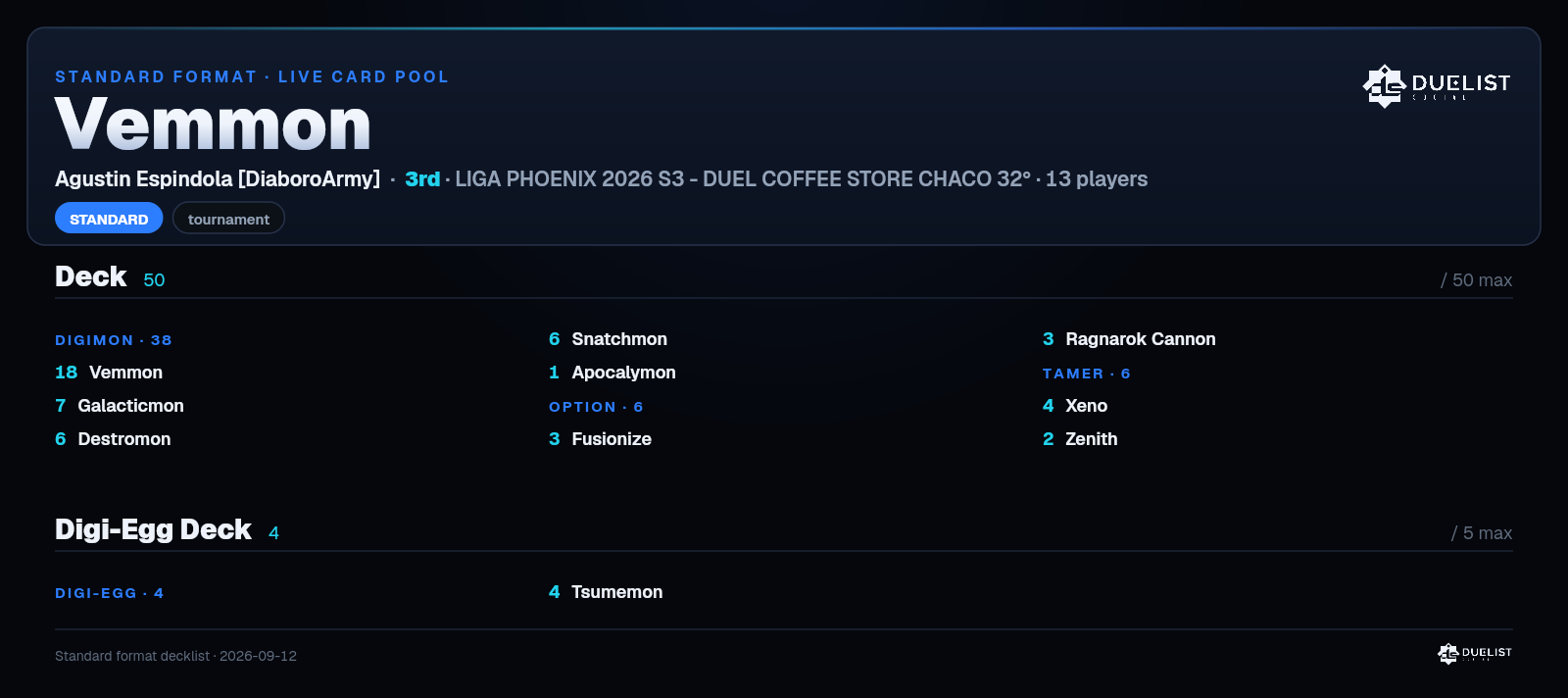Open the Fusionize option card

point(600,439)
